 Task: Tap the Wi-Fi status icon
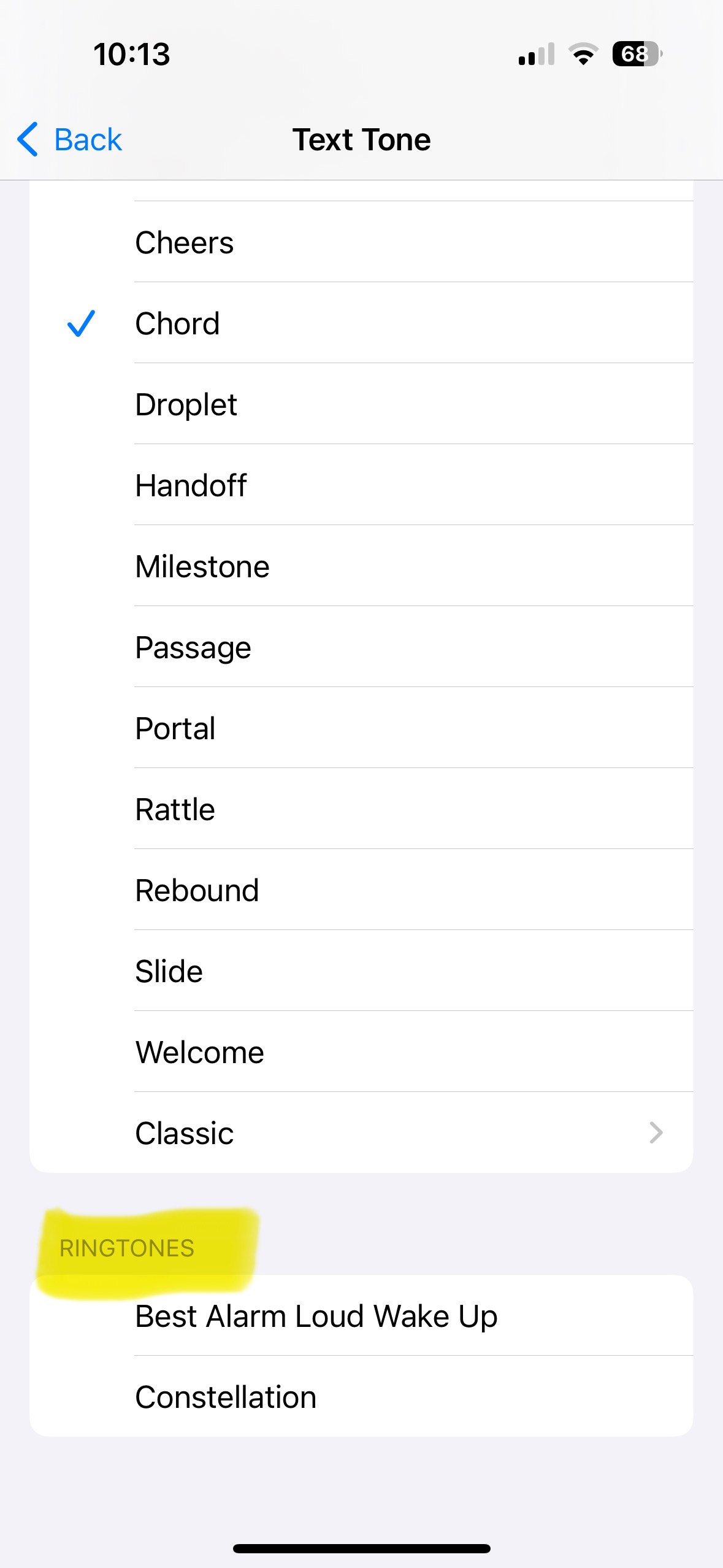(583, 54)
